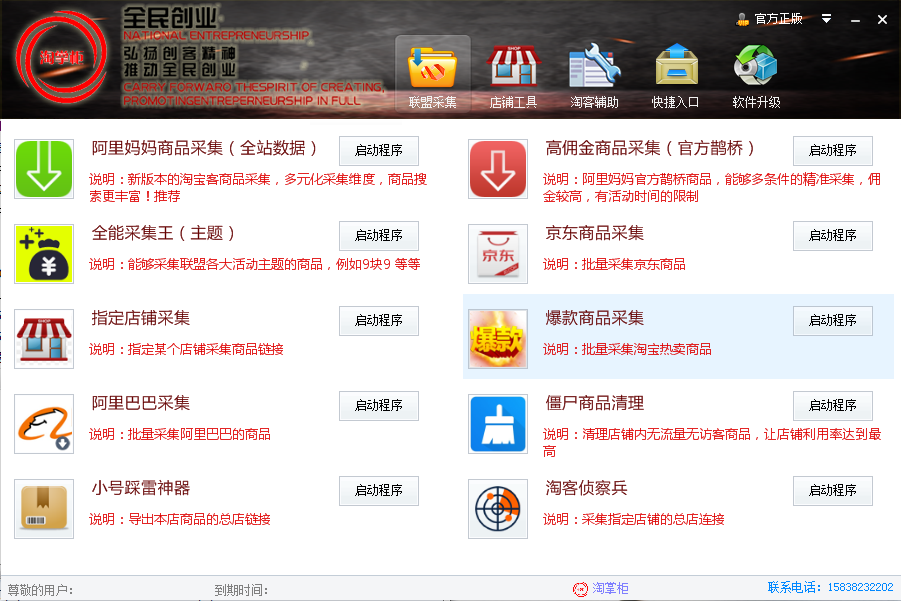The image size is (901, 601).
Task: Launch the 指定店铺采集 program
Action: click(379, 321)
